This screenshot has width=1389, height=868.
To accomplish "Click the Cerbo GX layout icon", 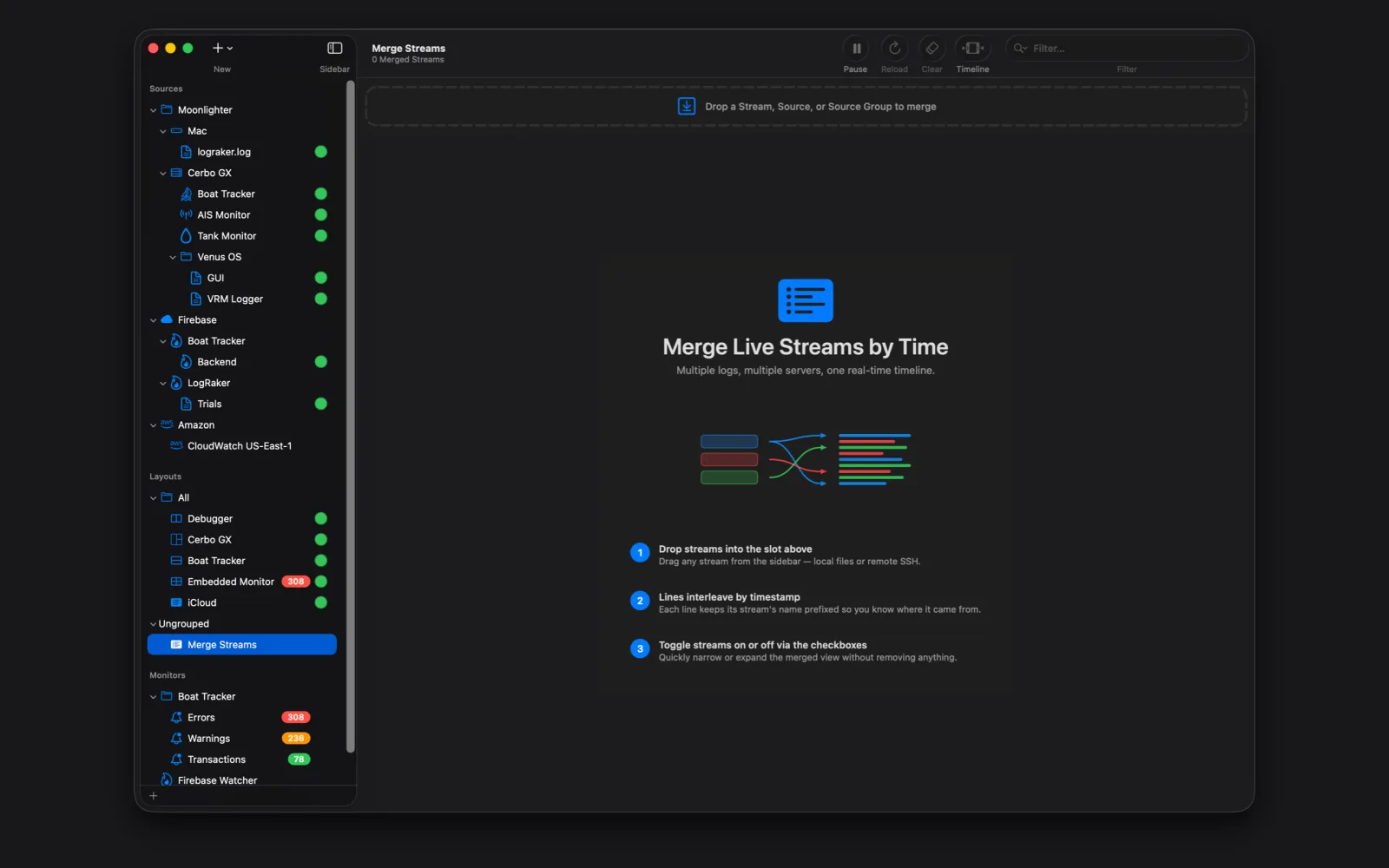I will 176,539.
